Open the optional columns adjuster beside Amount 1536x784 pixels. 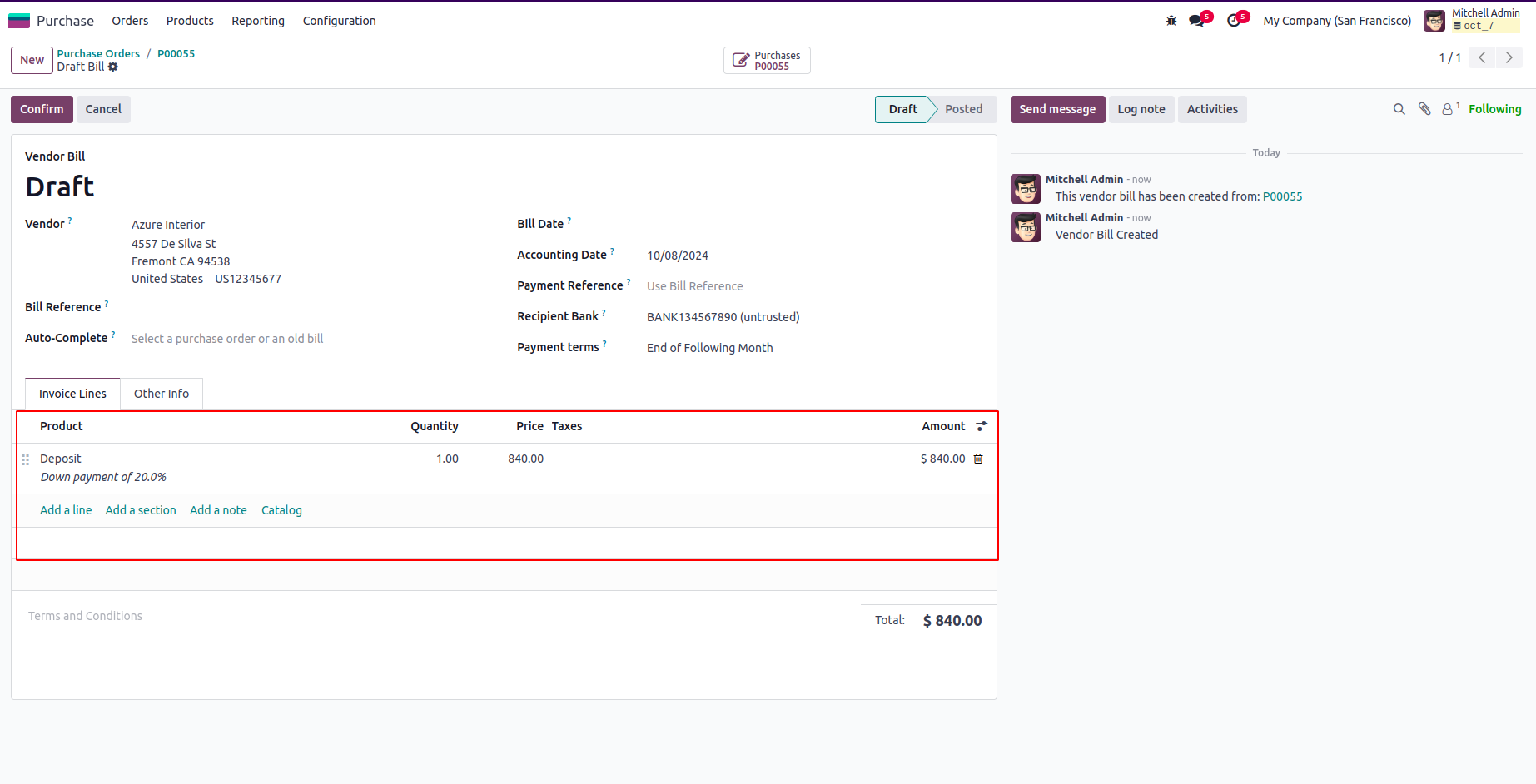click(x=982, y=426)
